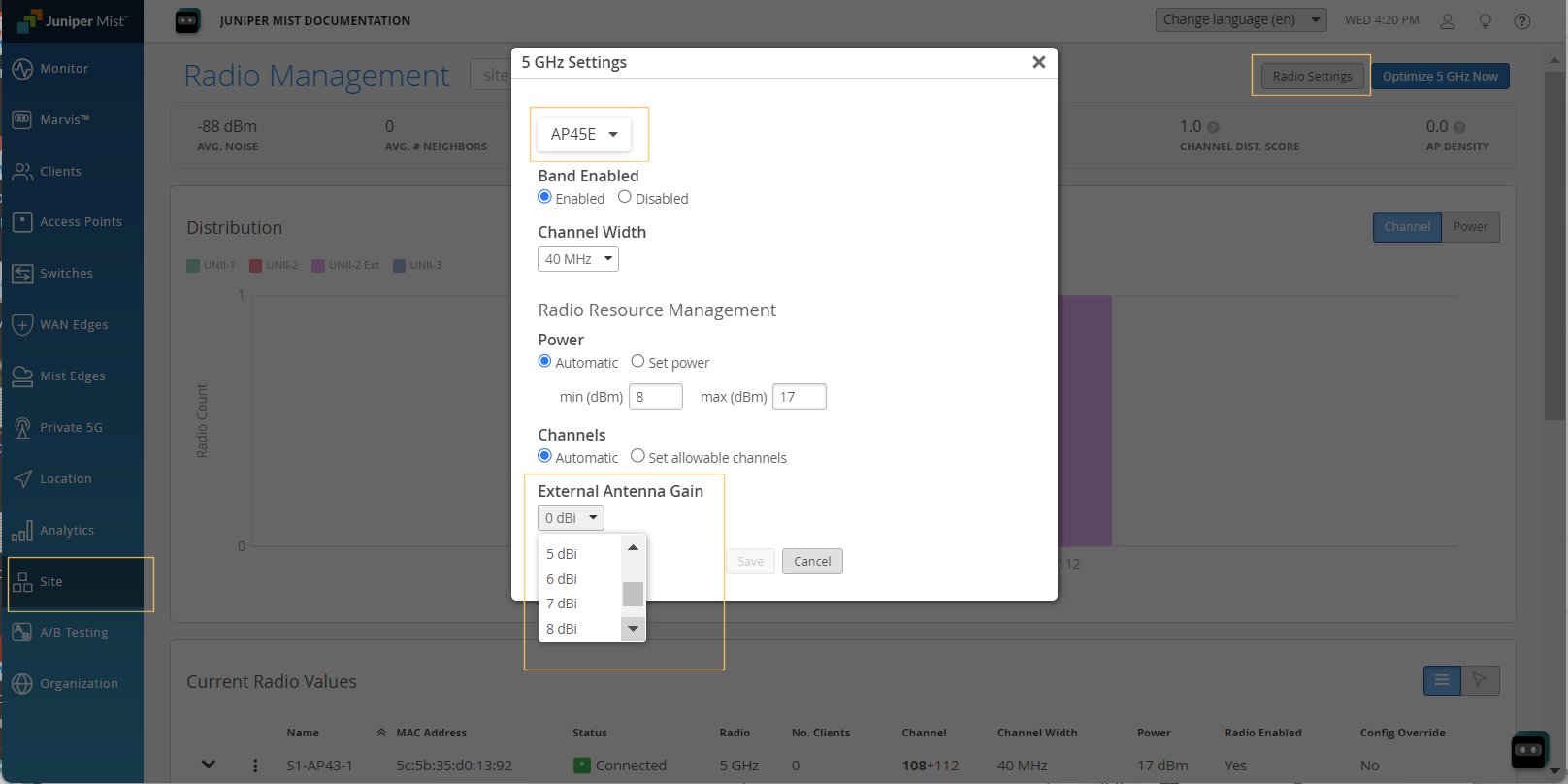Switch to the Power distribution tab

[1470, 227]
